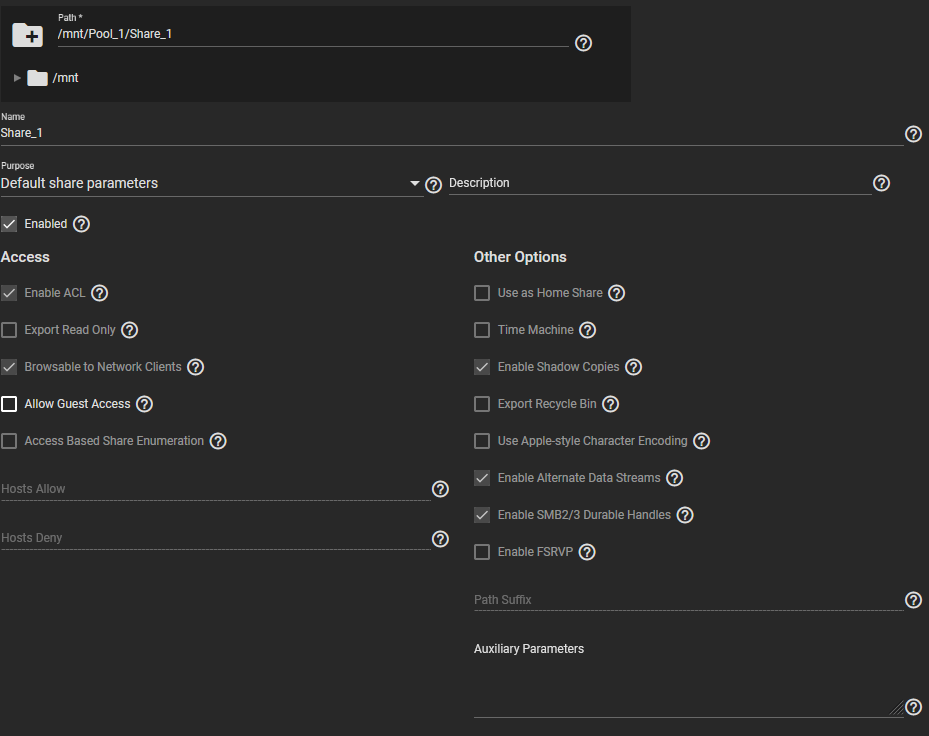
Task: Open the Purpose dropdown menu
Action: click(212, 184)
